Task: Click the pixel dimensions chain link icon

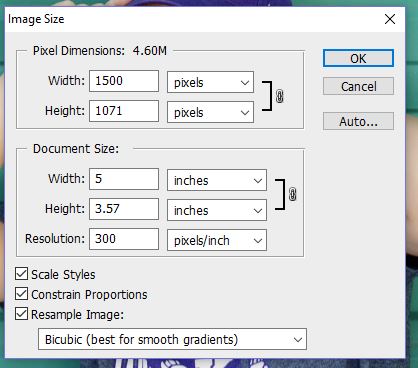Action: 280,96
